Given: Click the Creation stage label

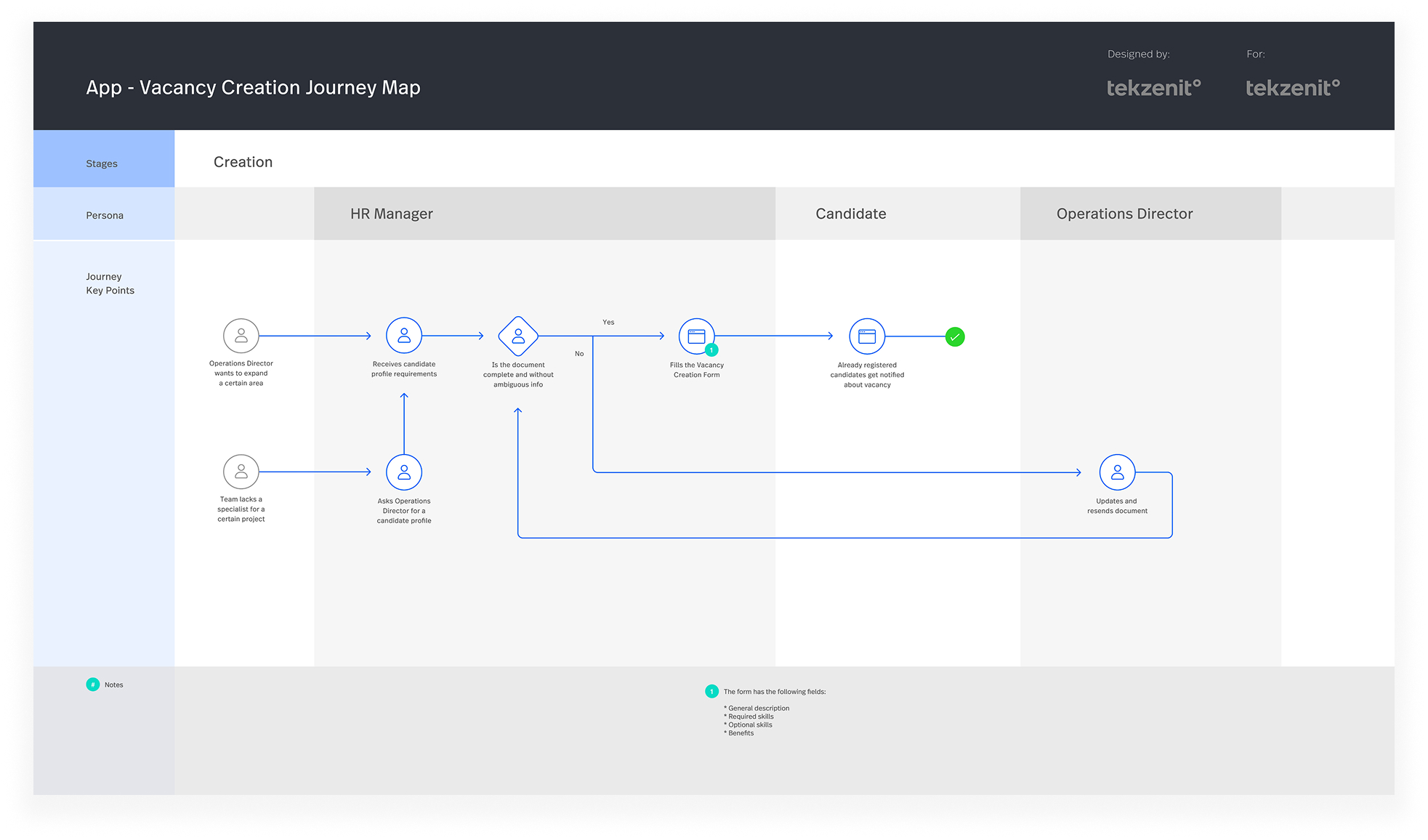Looking at the screenshot, I should click(x=243, y=162).
